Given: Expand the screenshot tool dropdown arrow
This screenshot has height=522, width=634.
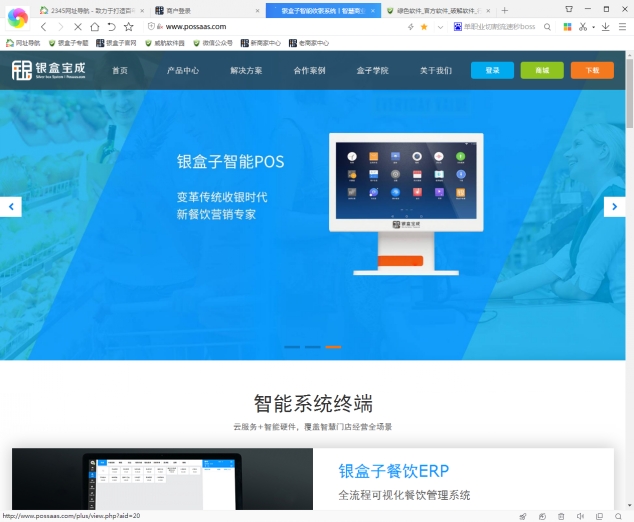Looking at the screenshot, I should click(x=594, y=27).
